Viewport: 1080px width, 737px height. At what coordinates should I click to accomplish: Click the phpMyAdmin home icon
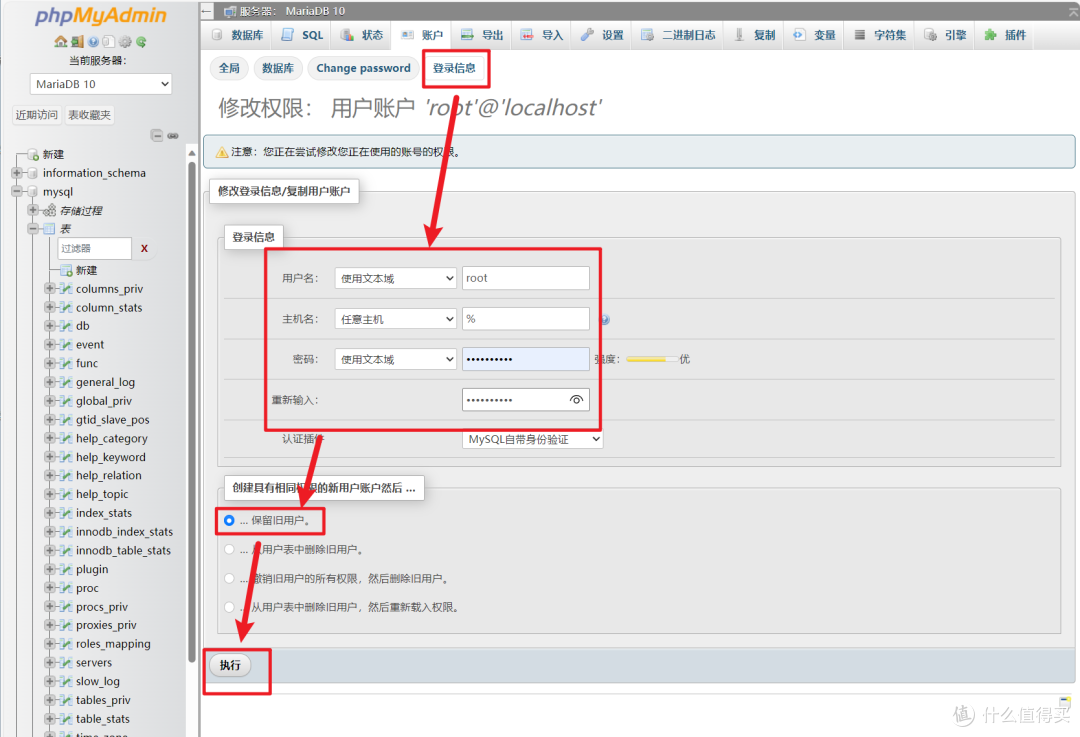coord(61,42)
